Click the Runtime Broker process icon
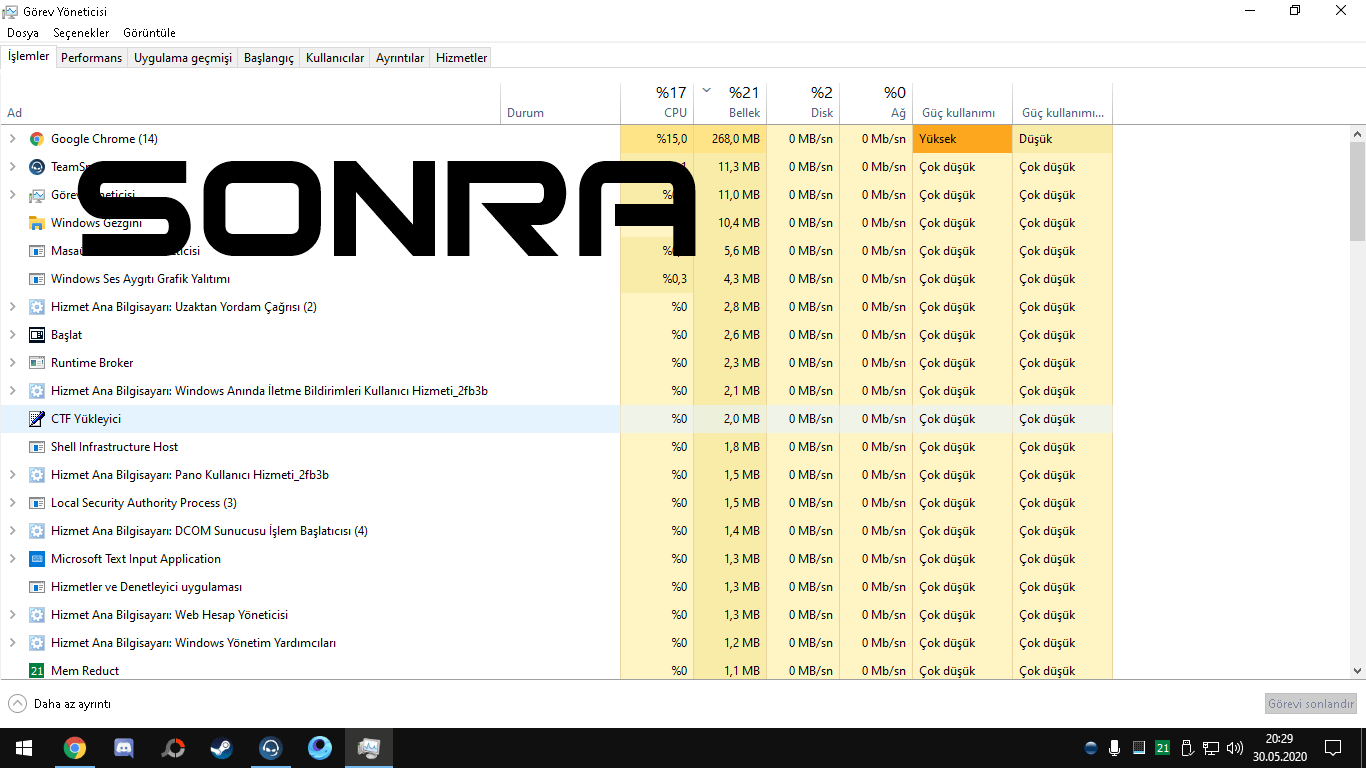Viewport: 1366px width, 768px height. point(37,363)
